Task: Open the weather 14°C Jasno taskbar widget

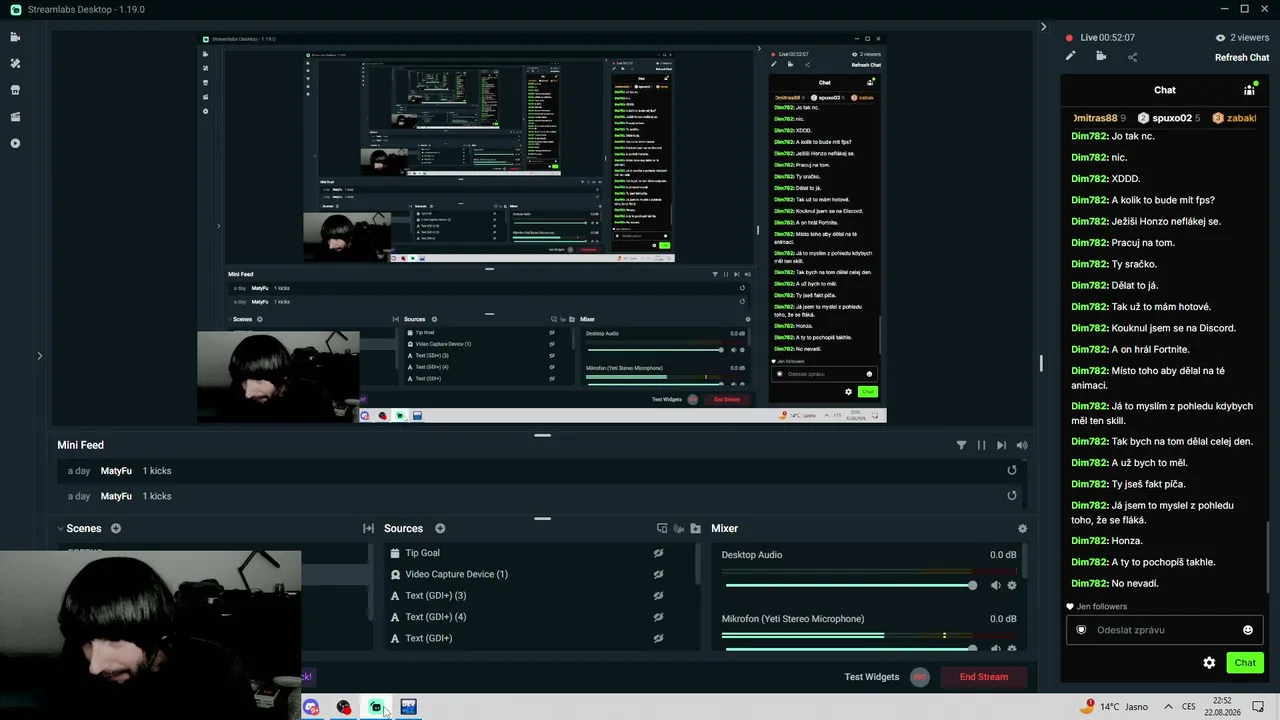Action: (x=1113, y=707)
